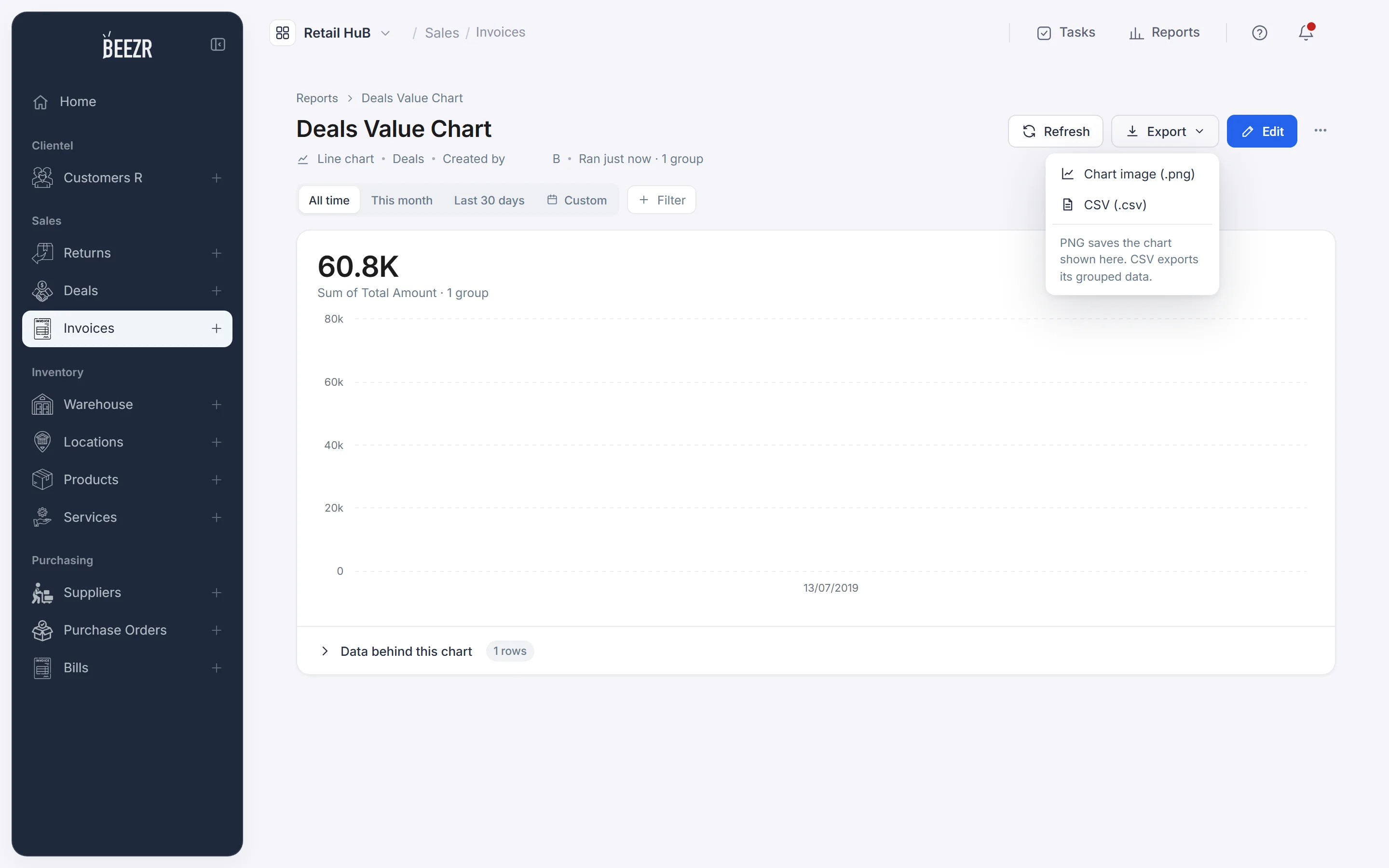Expand Data behind this chart section

[396, 651]
